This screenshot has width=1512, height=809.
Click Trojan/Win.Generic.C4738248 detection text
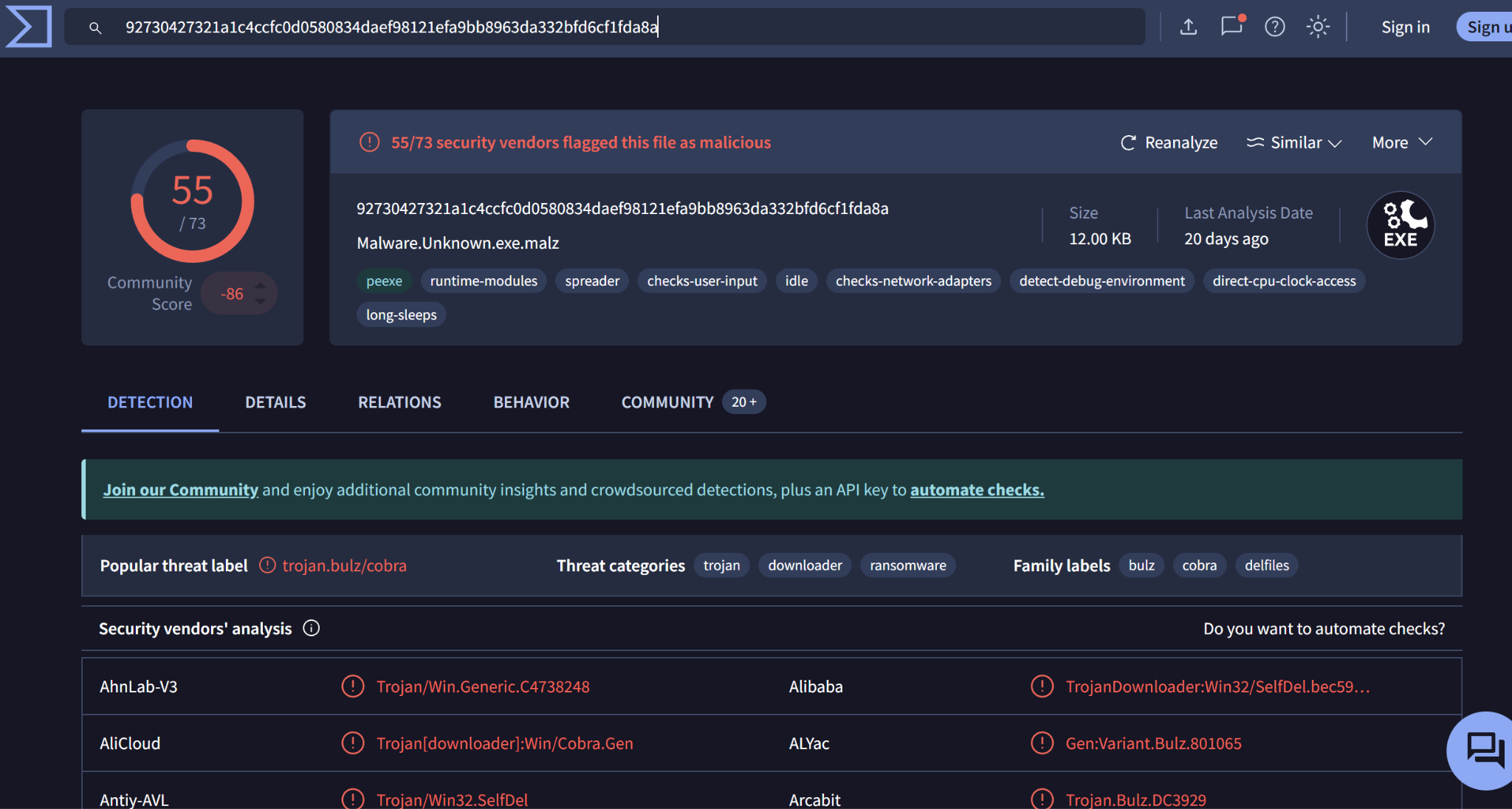point(483,687)
